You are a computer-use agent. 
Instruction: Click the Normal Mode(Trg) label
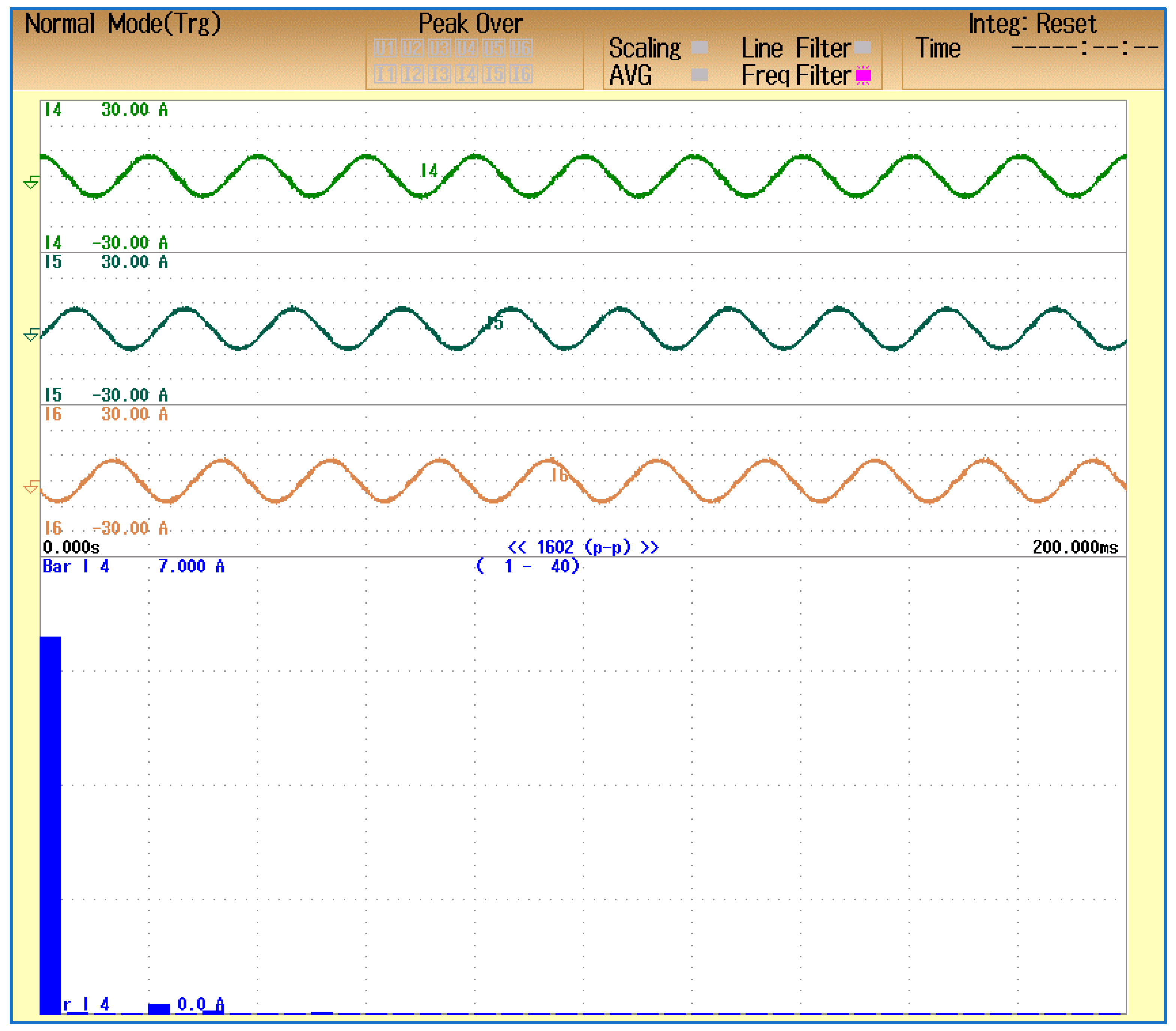(123, 24)
